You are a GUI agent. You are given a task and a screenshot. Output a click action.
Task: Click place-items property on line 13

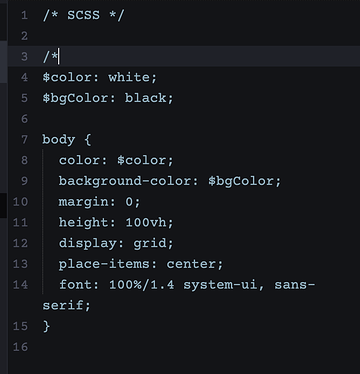(103, 264)
